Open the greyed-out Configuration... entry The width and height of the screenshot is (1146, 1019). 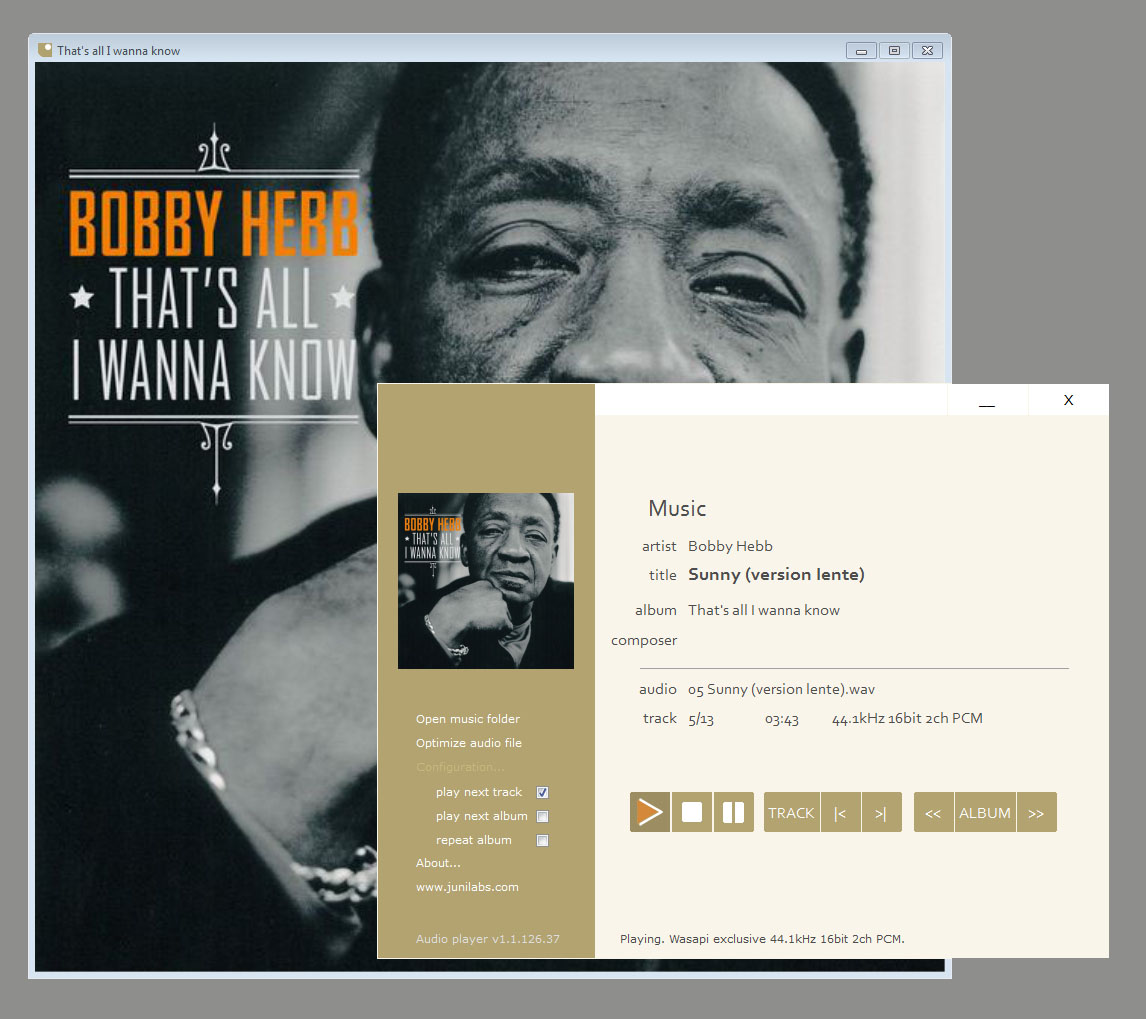pyautogui.click(x=460, y=767)
